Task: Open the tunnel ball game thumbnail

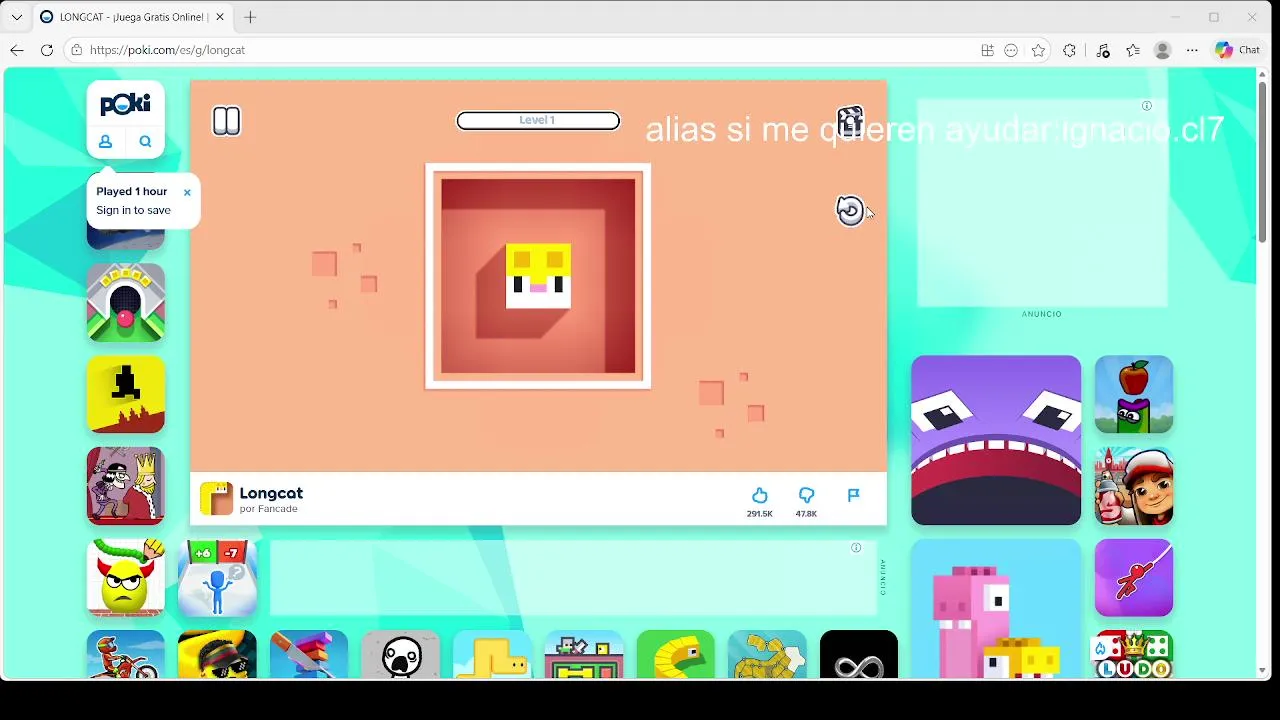Action: [x=125, y=303]
